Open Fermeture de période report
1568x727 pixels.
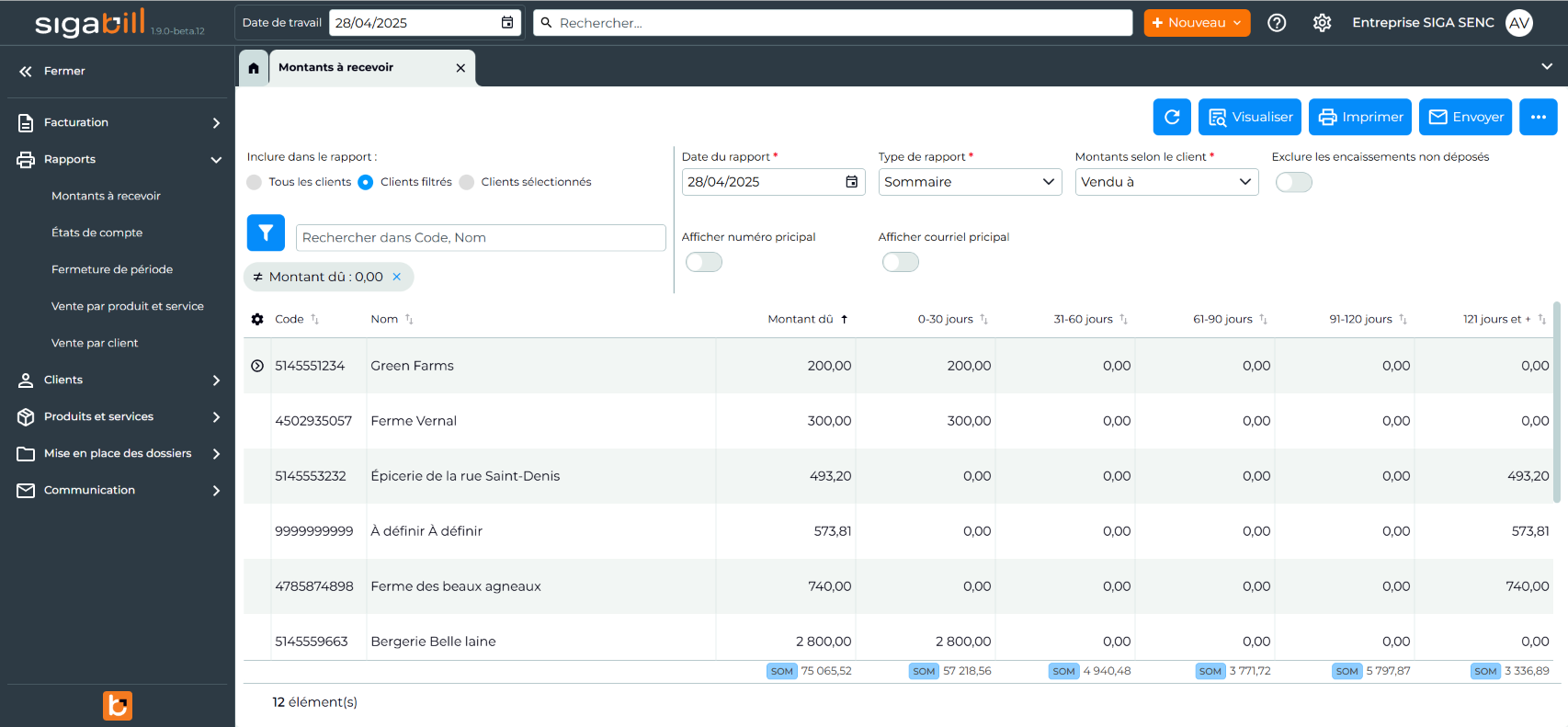pos(112,269)
